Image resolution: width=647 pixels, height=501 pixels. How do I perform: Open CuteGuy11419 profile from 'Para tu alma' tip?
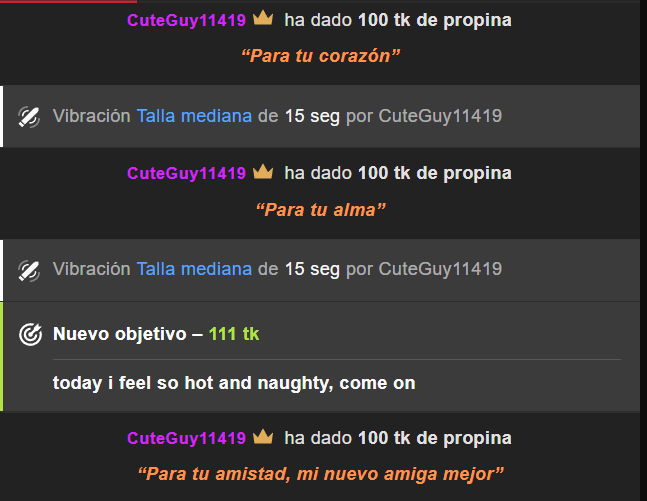coord(187,173)
